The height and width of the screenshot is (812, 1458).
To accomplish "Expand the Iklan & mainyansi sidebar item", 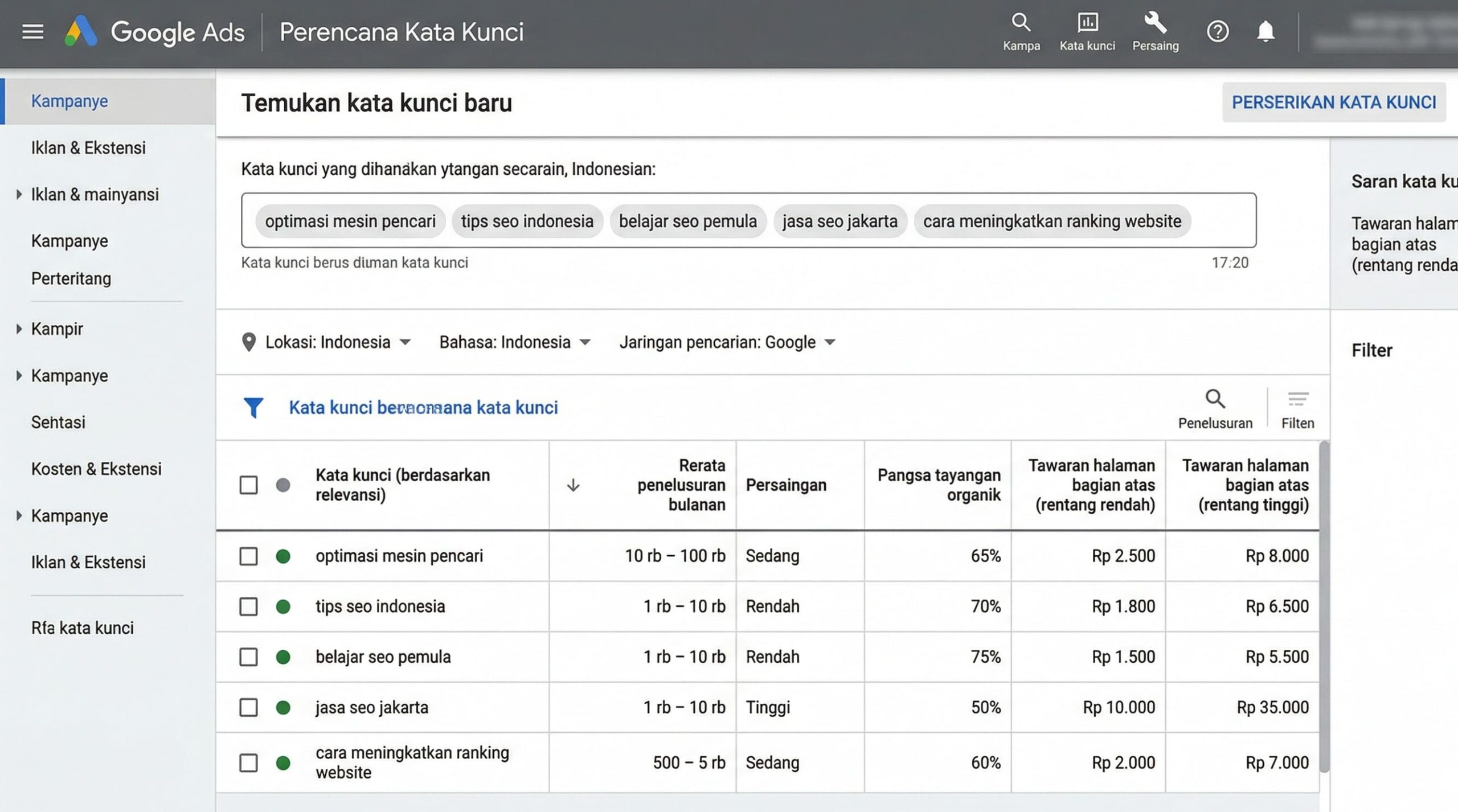I will [19, 194].
